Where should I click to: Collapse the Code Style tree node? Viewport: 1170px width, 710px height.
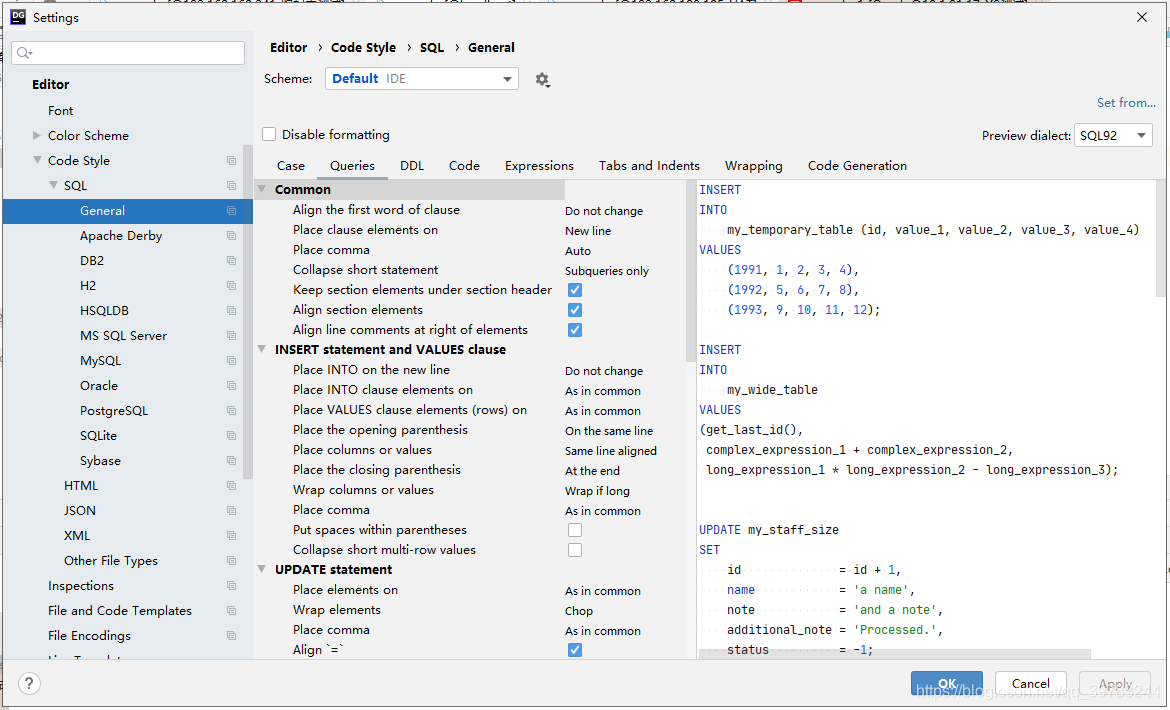(37, 160)
